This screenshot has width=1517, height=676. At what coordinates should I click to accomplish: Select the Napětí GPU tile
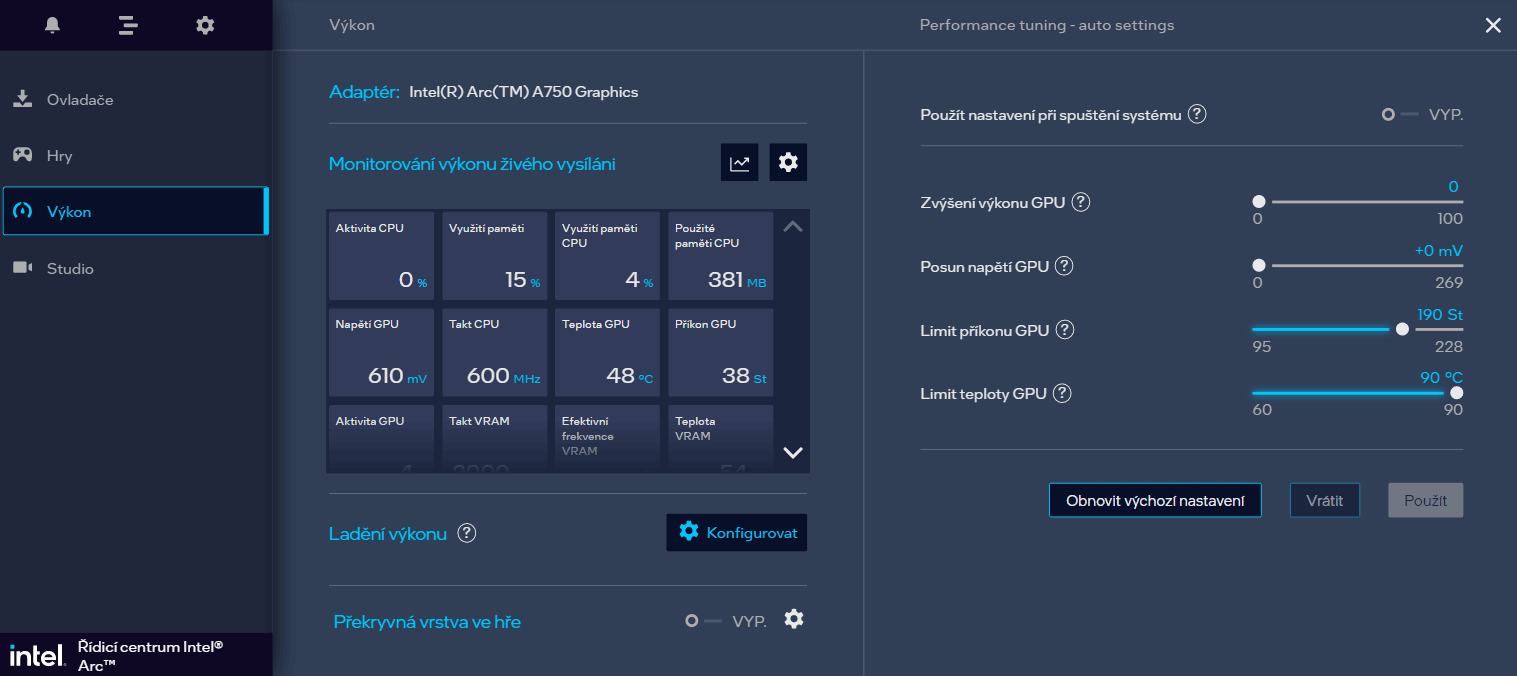point(382,352)
